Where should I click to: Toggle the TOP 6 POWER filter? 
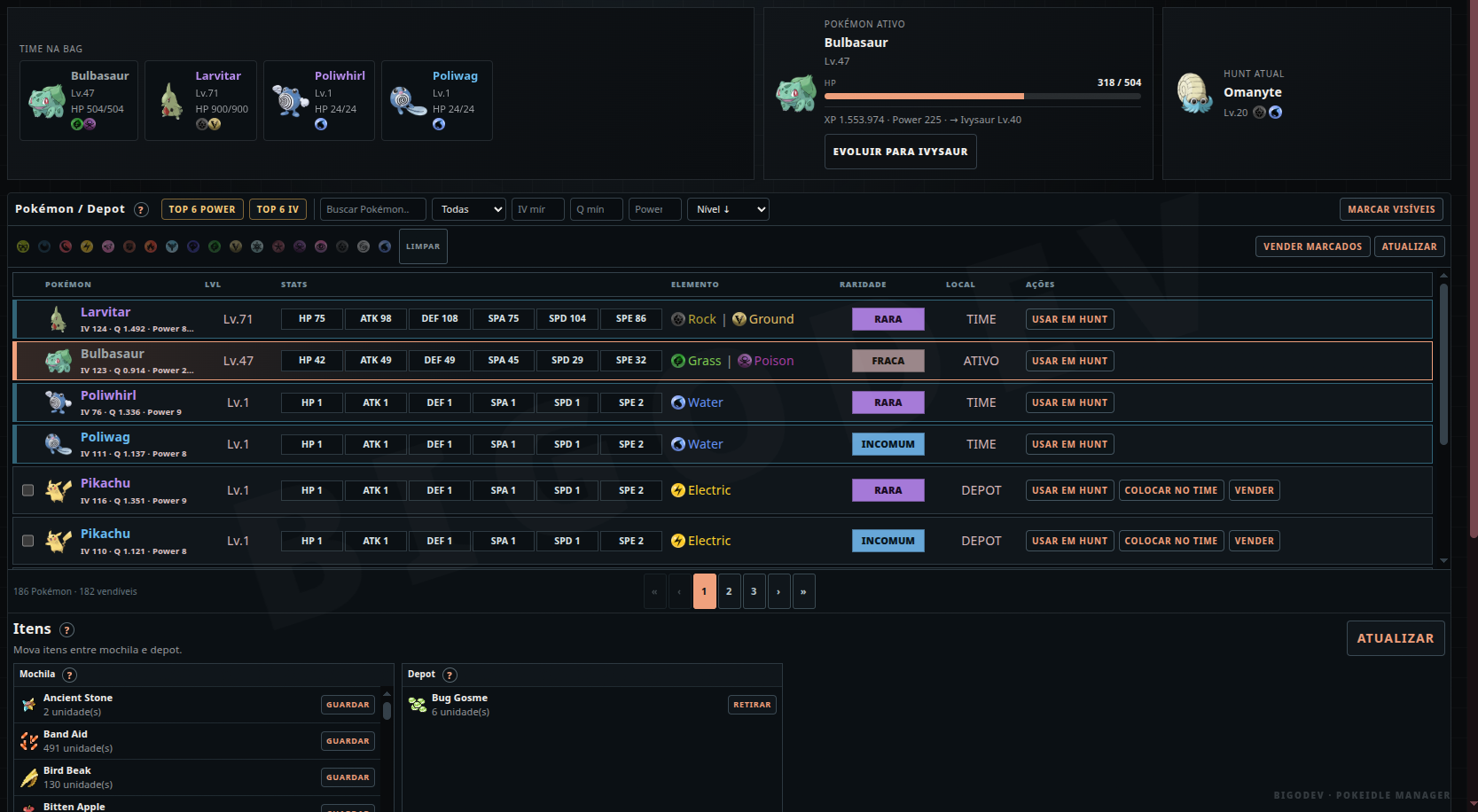202,209
